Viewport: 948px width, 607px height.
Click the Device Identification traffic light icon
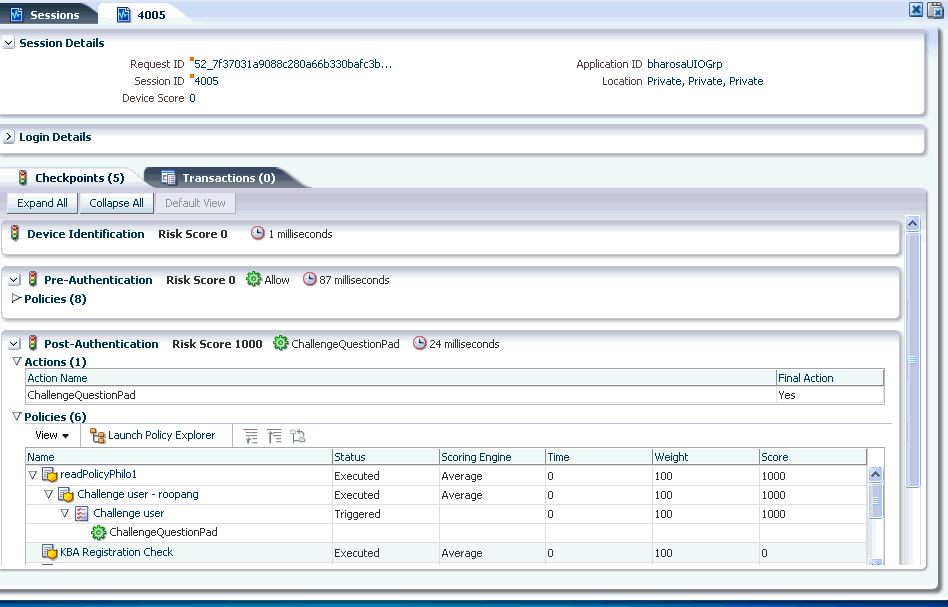15,233
